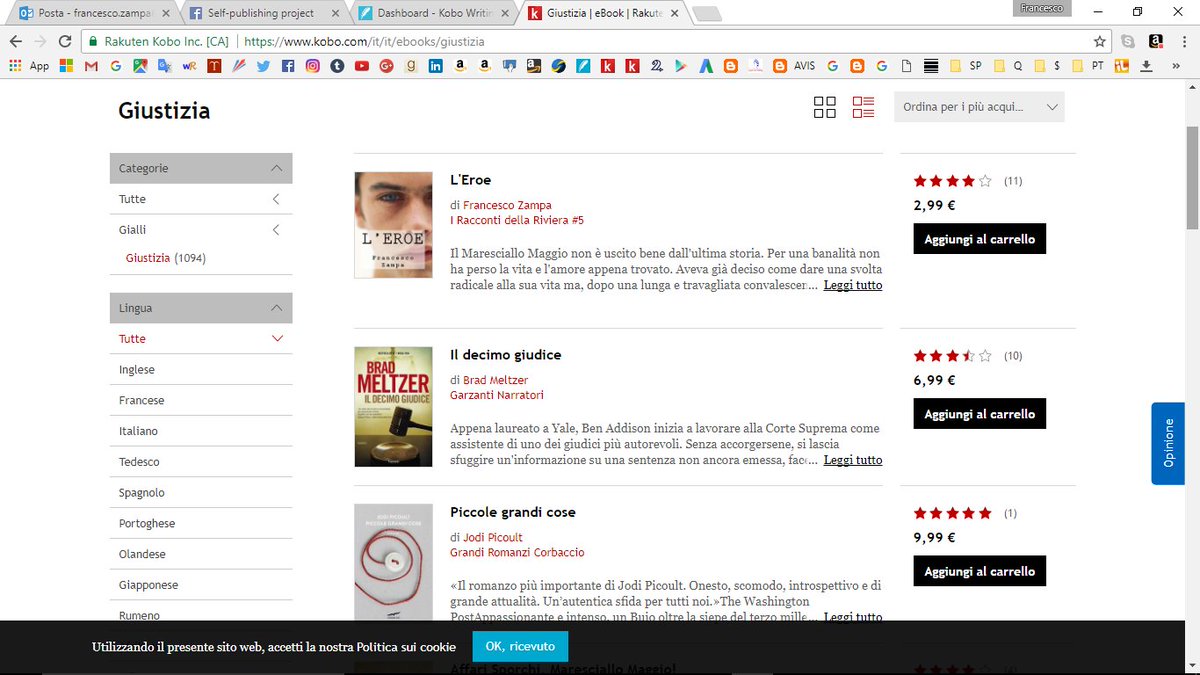Open author link Jodi Picoult
The image size is (1200, 675).
(493, 537)
